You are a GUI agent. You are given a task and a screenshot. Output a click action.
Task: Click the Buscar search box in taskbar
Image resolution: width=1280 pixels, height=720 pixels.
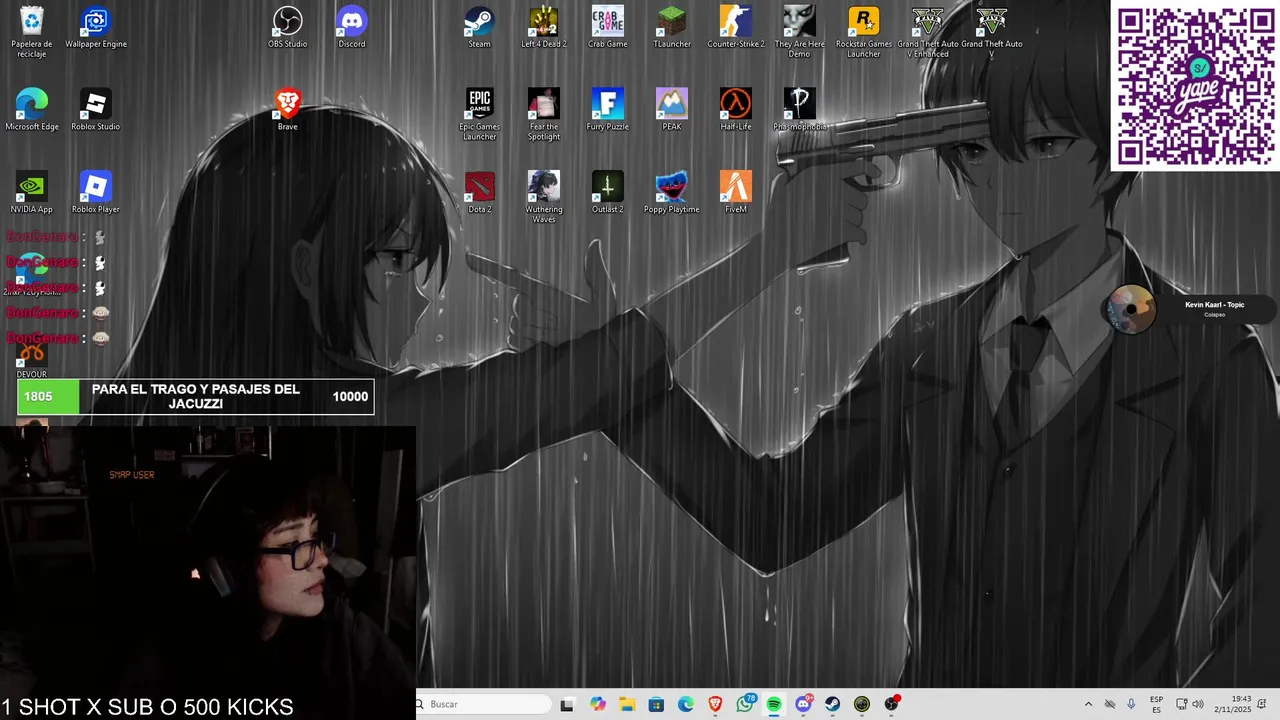[x=484, y=704]
